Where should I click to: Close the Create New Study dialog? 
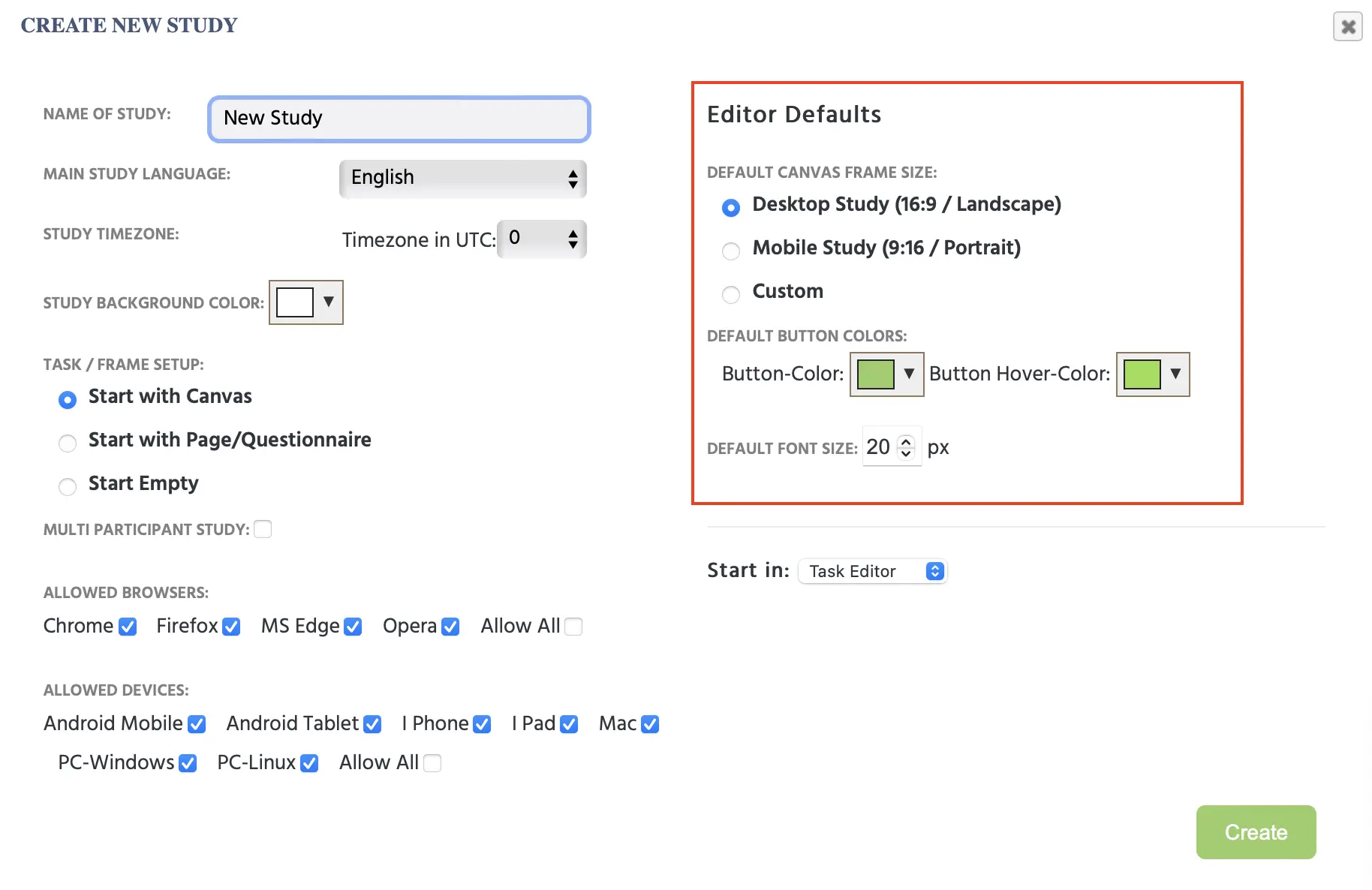(1347, 26)
